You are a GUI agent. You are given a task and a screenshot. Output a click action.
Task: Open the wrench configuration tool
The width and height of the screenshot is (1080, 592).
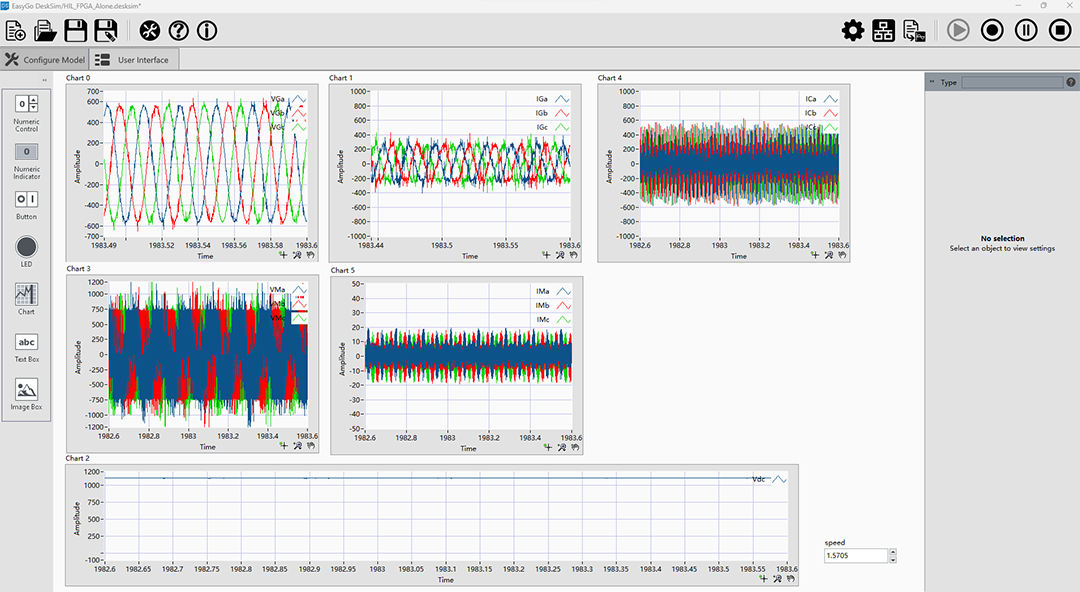150,31
